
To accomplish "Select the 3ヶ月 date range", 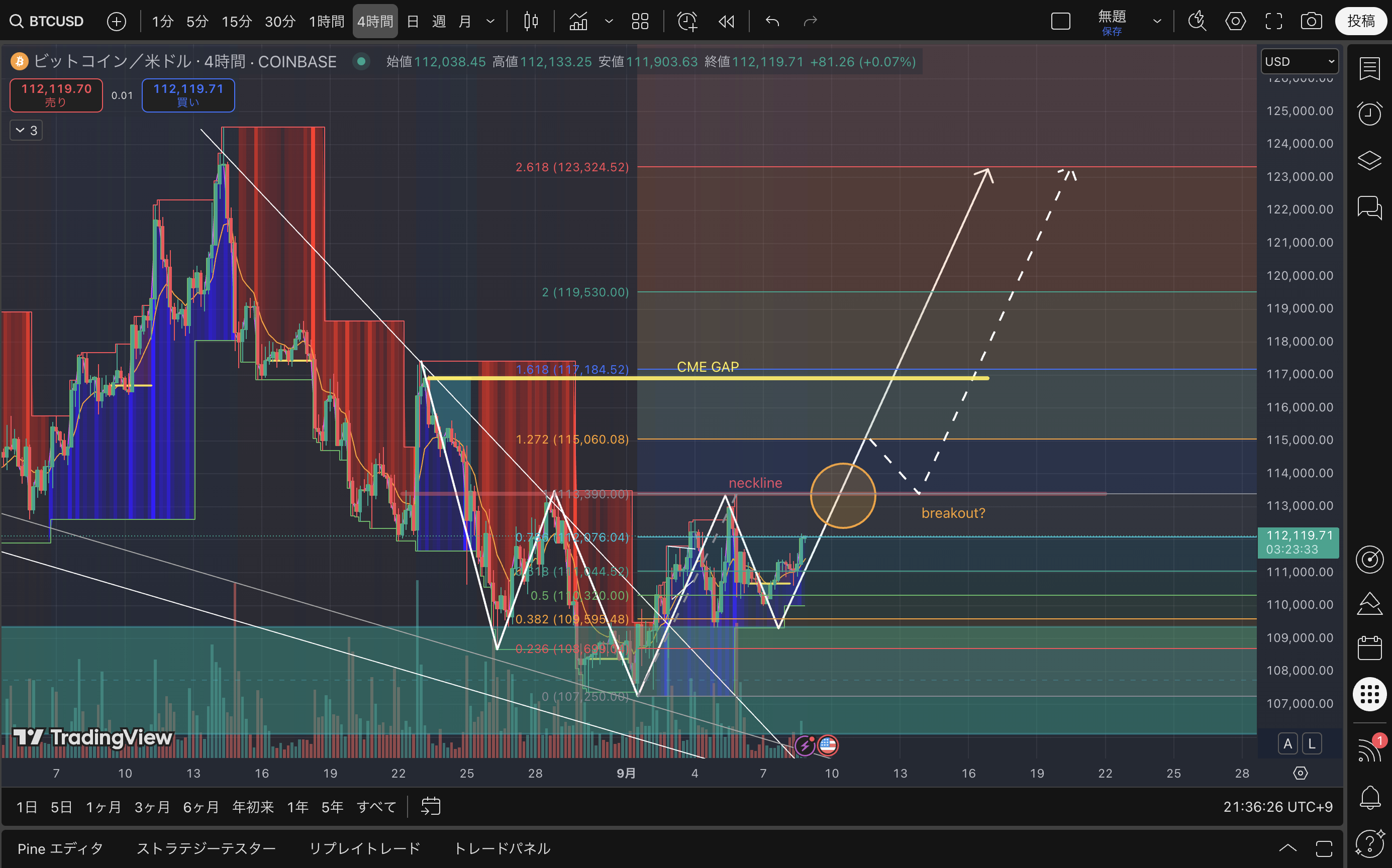I will [152, 807].
